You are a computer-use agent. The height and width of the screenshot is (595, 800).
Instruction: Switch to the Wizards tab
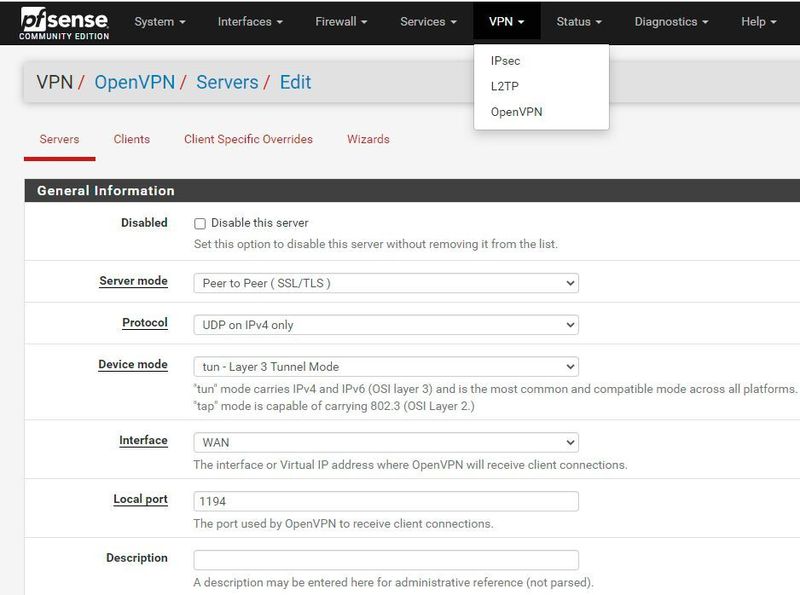[368, 139]
